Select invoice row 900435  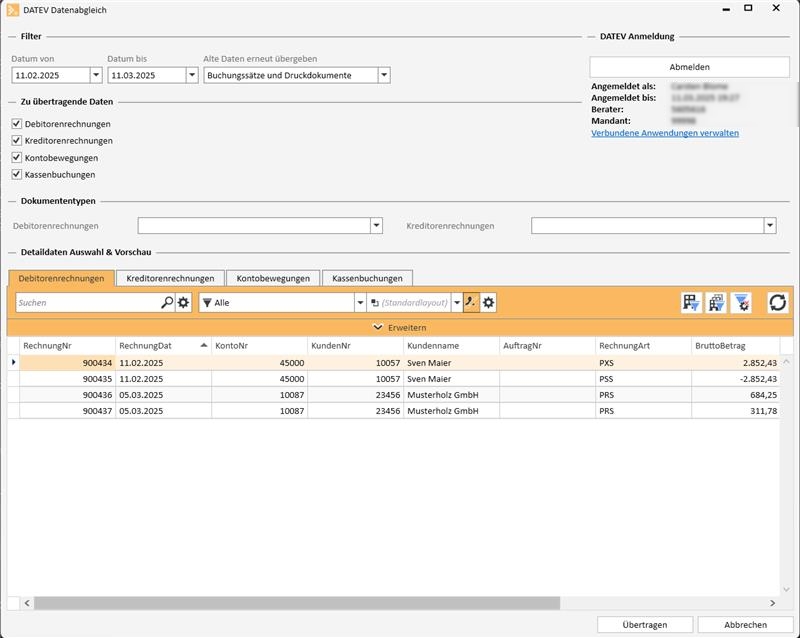tap(394, 379)
